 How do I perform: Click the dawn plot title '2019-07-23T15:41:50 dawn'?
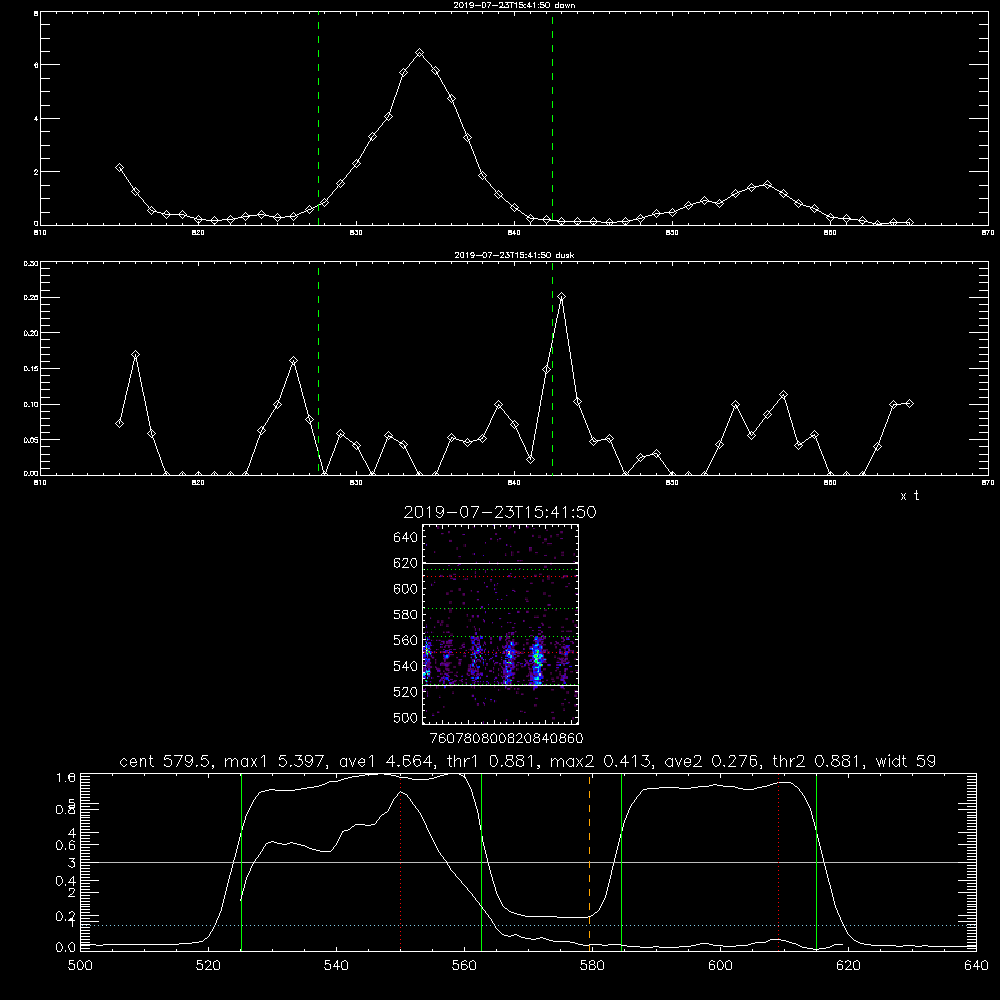pyautogui.click(x=514, y=5)
